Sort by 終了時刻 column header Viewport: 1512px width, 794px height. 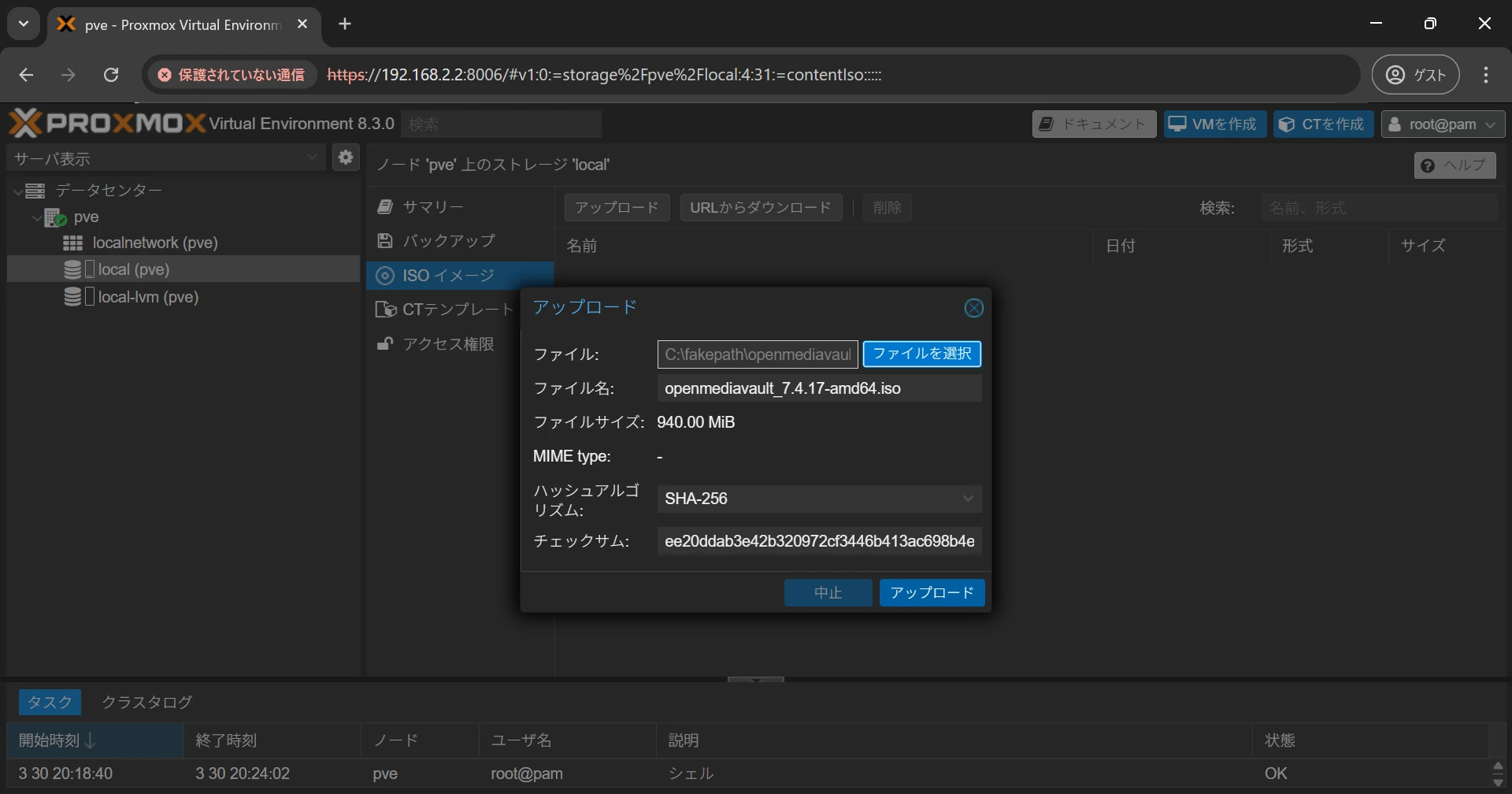click(x=272, y=740)
